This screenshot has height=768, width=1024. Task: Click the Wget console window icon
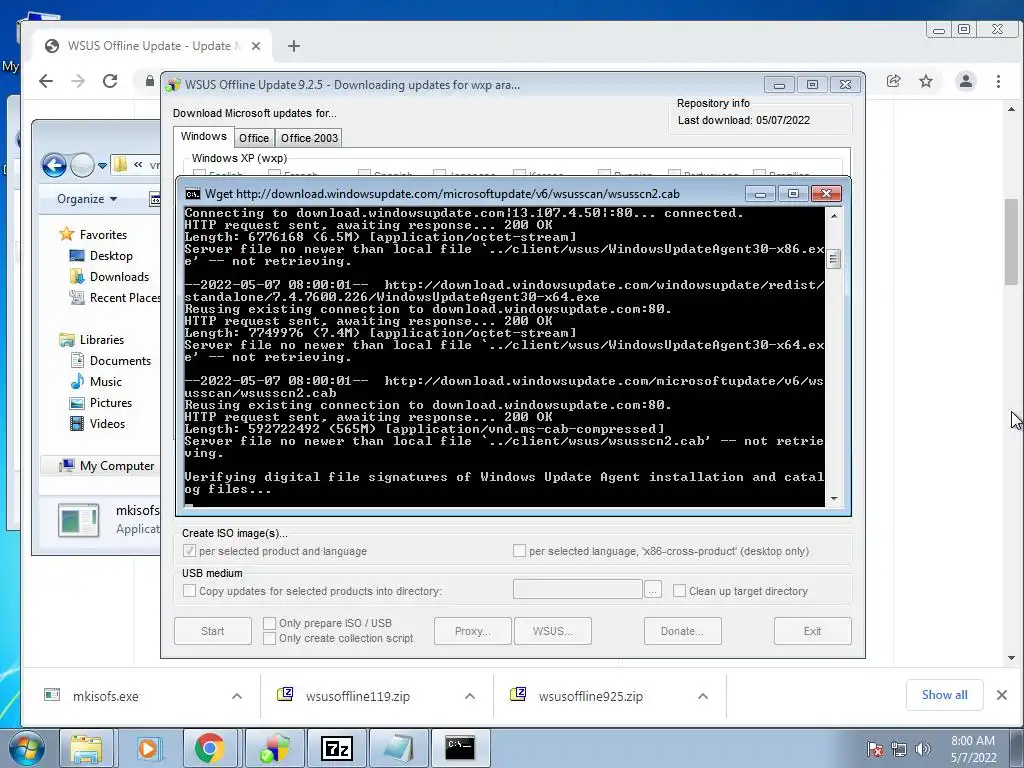(x=193, y=194)
